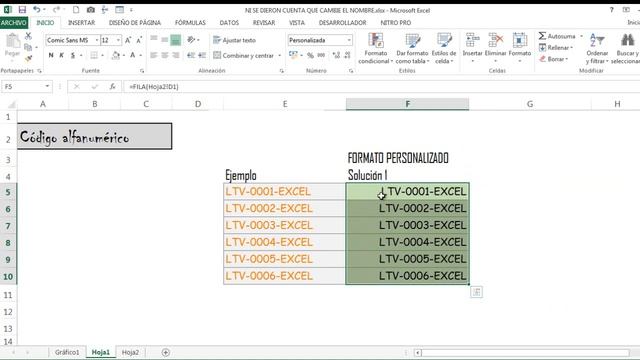Toggle underline (S) formatting
640x360 pixels.
click(73, 55)
